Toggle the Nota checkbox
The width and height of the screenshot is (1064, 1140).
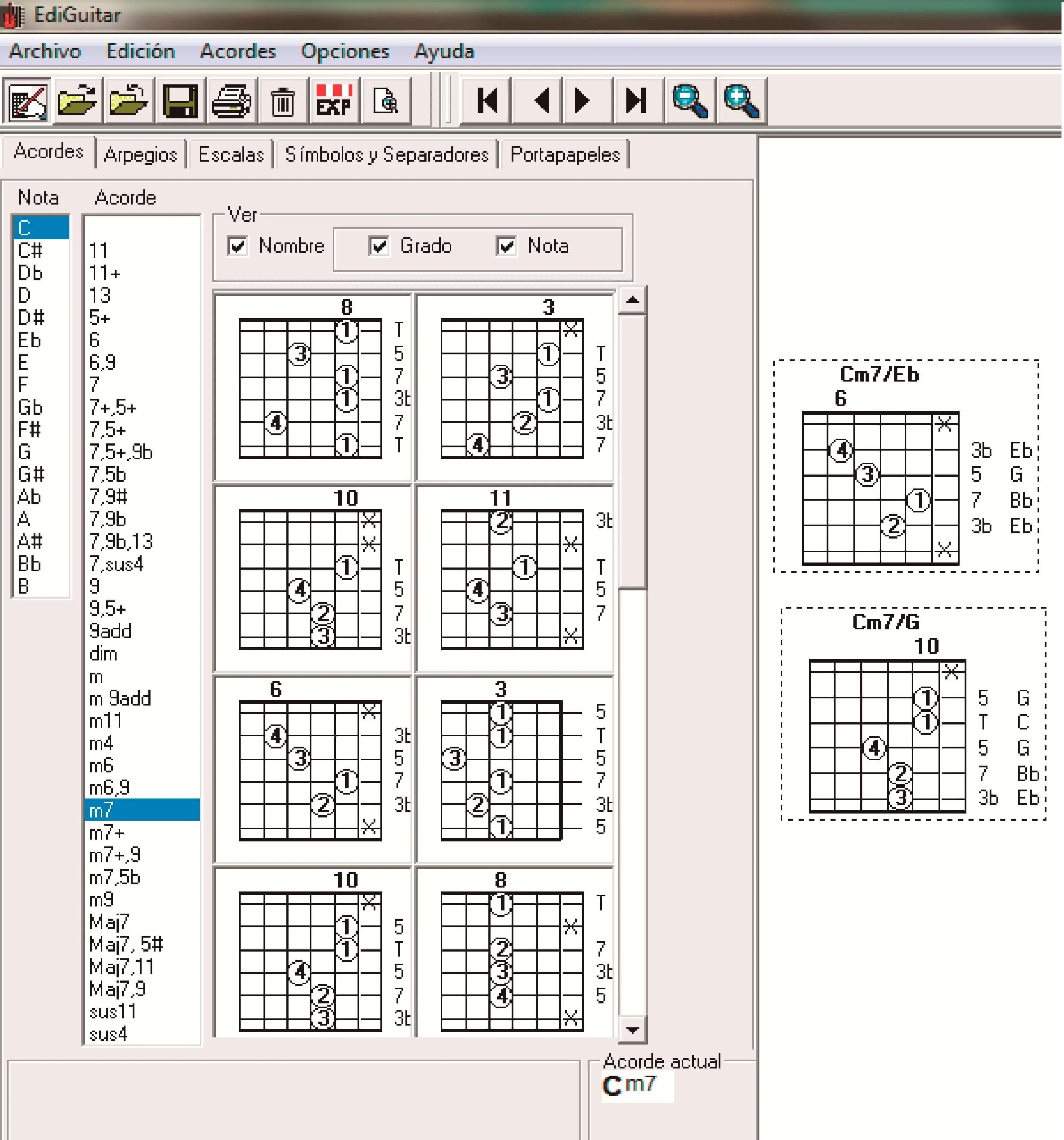[x=506, y=246]
